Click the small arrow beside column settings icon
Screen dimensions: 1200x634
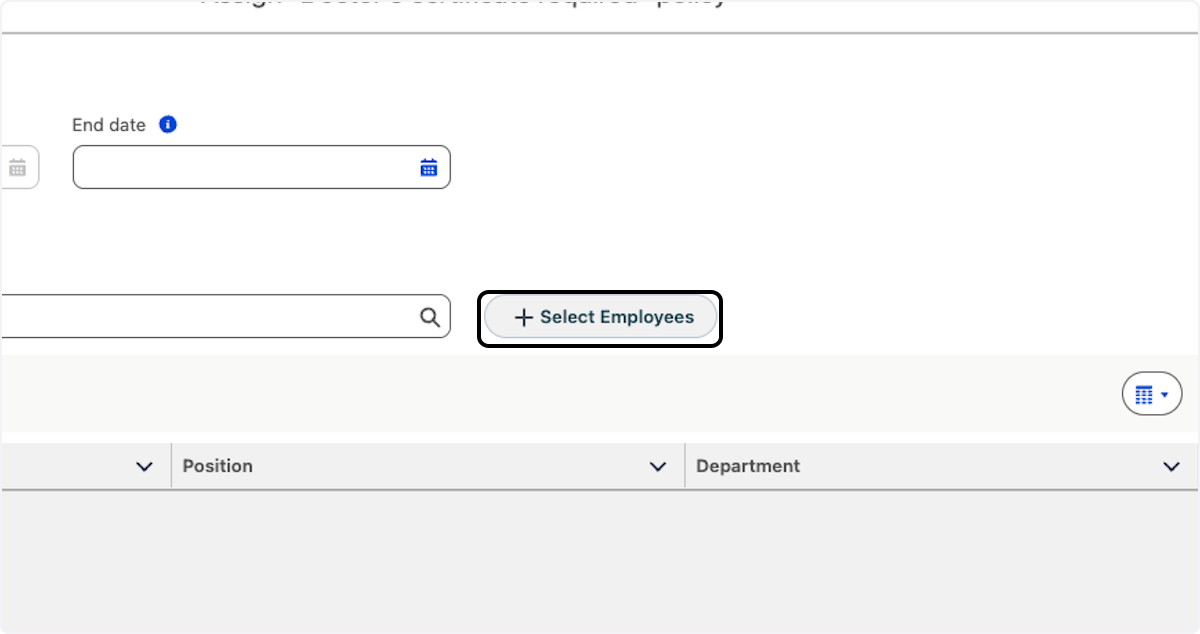pyautogui.click(x=1165, y=395)
